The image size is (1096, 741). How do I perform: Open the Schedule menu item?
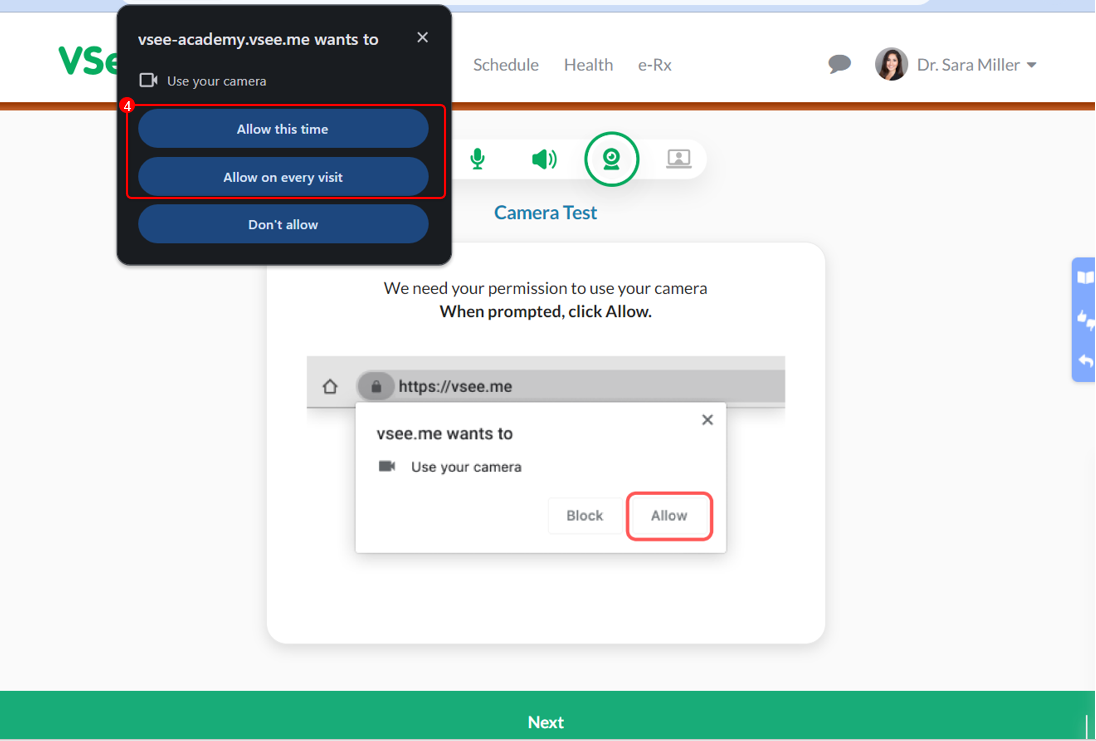[x=505, y=65]
